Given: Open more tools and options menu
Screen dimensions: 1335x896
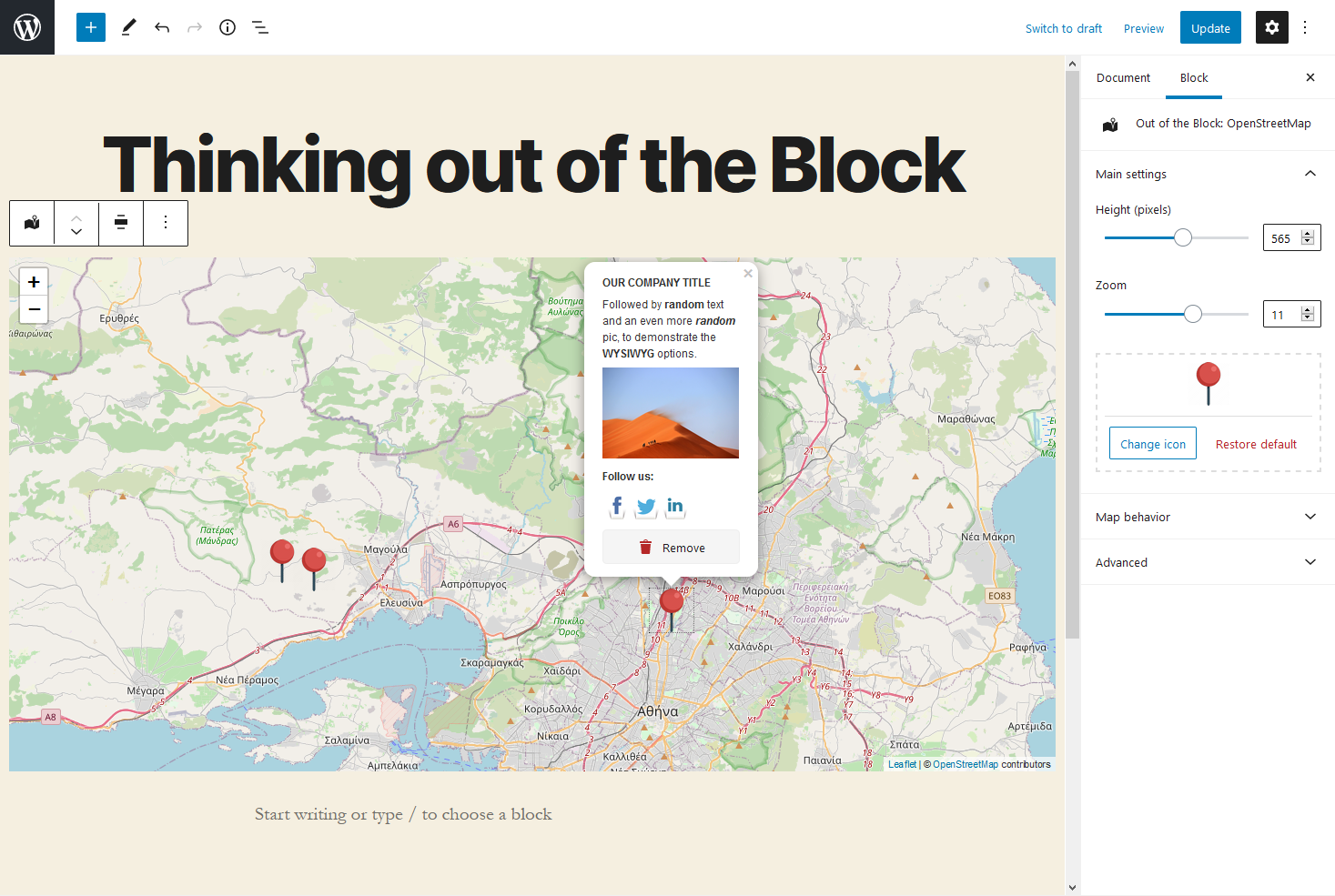Looking at the screenshot, I should tap(1305, 27).
